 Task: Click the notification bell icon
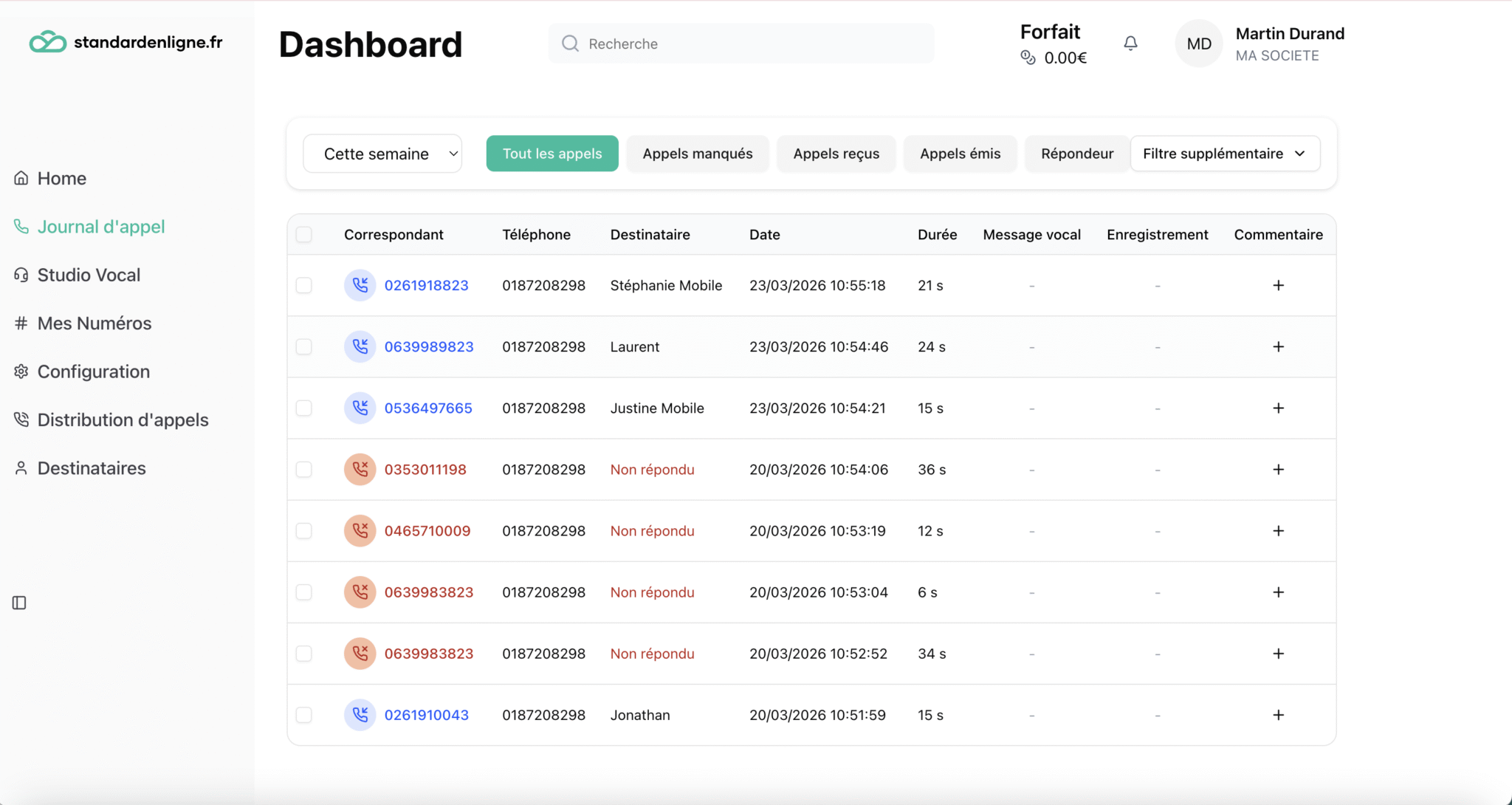1130,44
